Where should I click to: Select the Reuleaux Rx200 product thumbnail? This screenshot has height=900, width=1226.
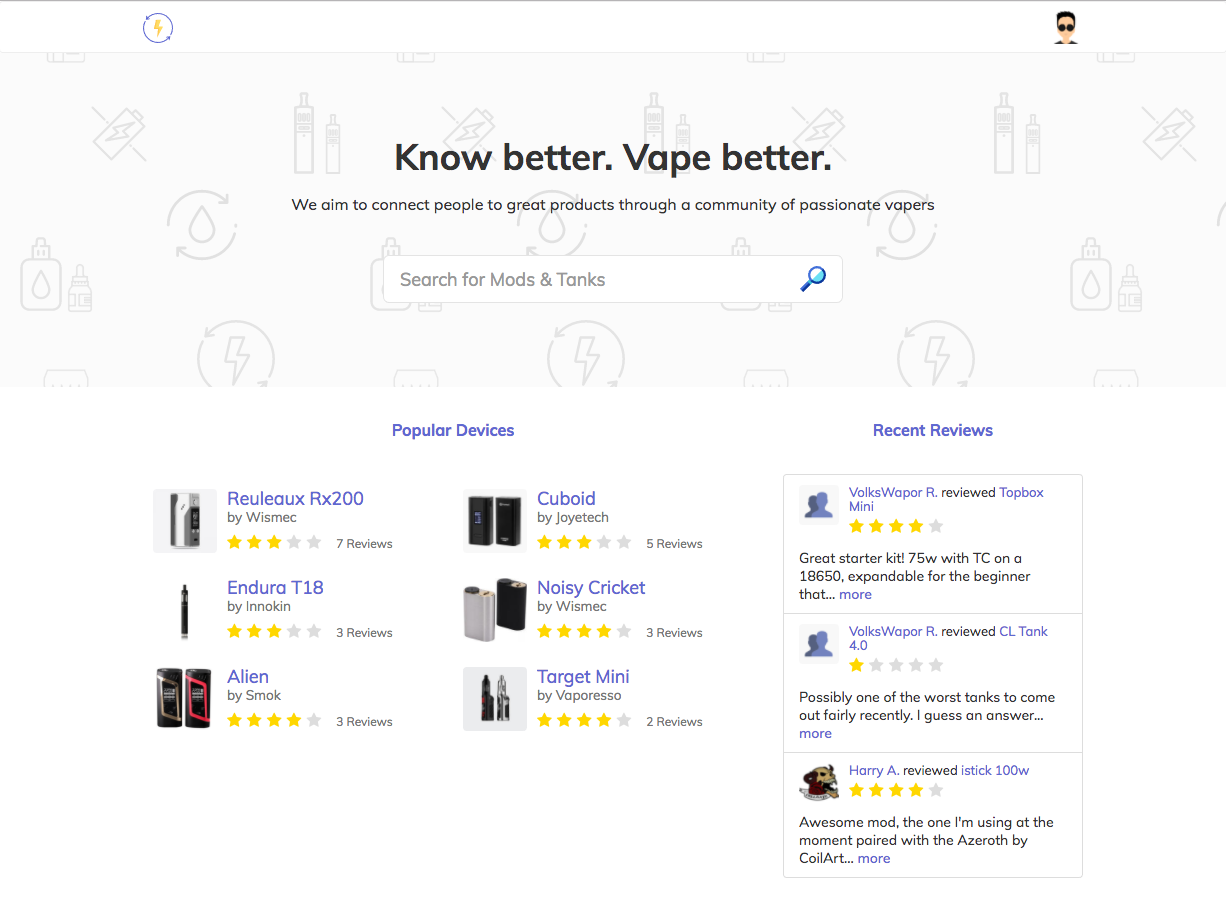point(184,520)
